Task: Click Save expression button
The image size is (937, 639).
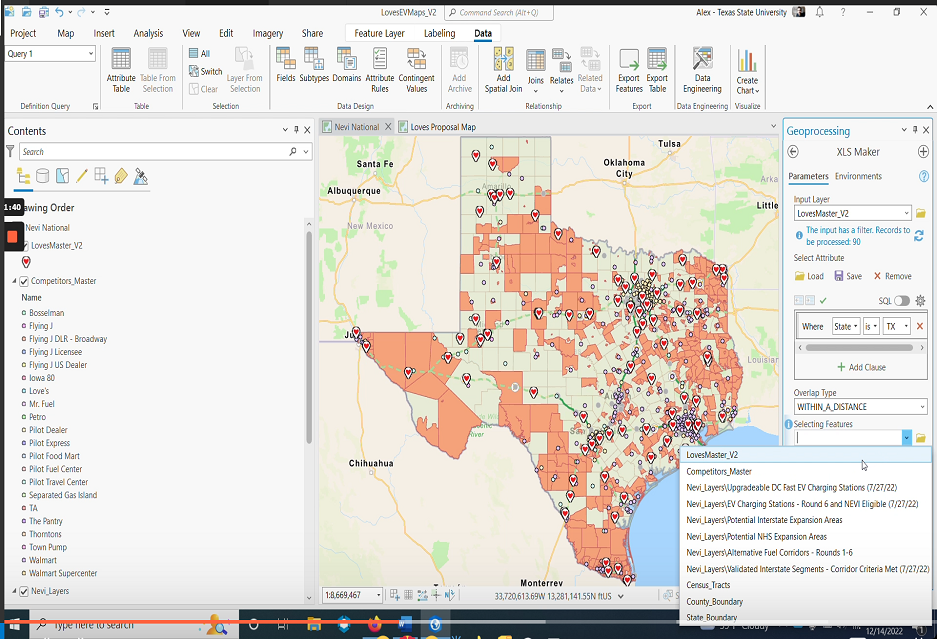Action: click(848, 276)
